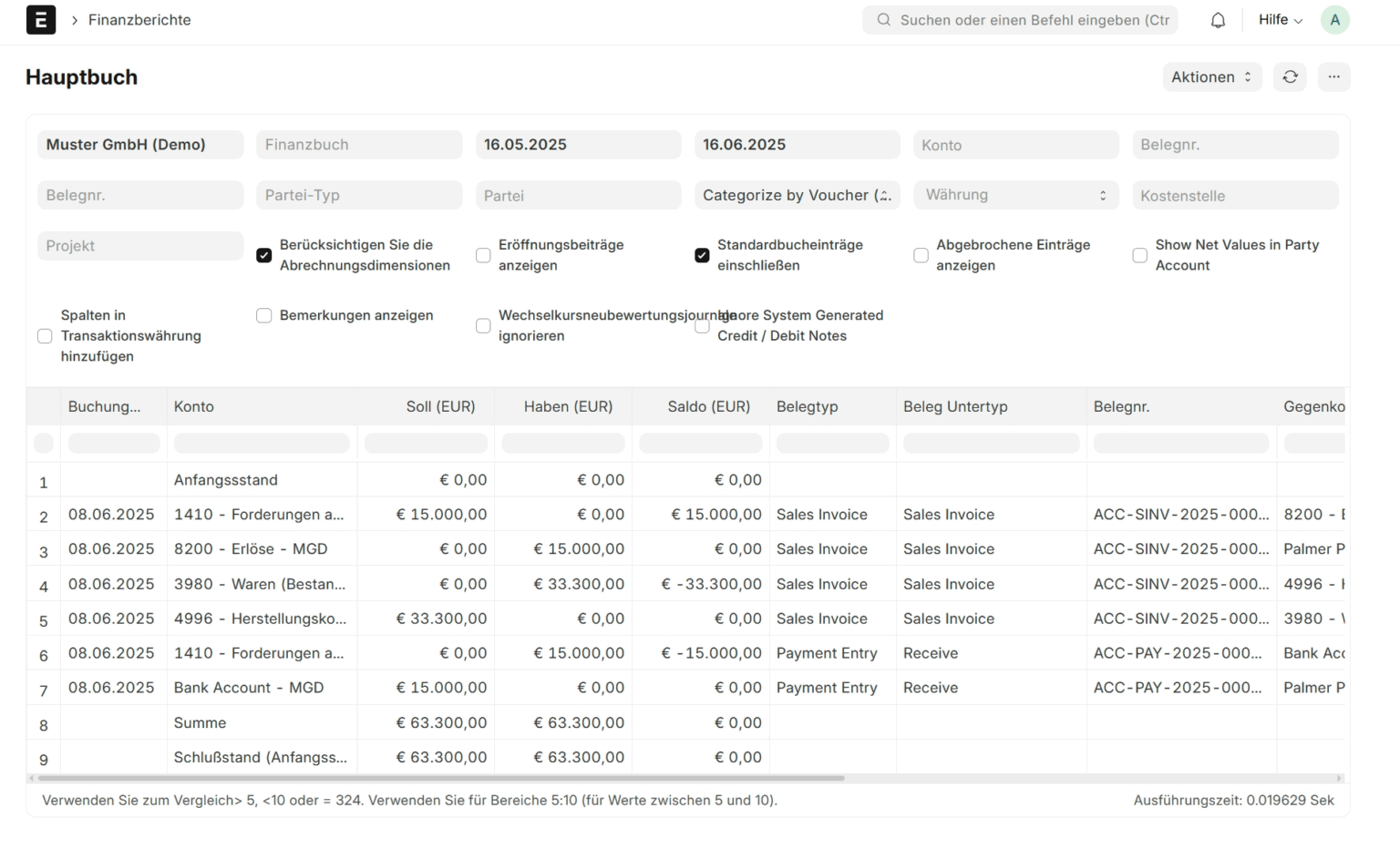Viewport: 1400px width, 849px height.
Task: Click the € -15.000,00 saldo cell
Action: tap(700, 653)
